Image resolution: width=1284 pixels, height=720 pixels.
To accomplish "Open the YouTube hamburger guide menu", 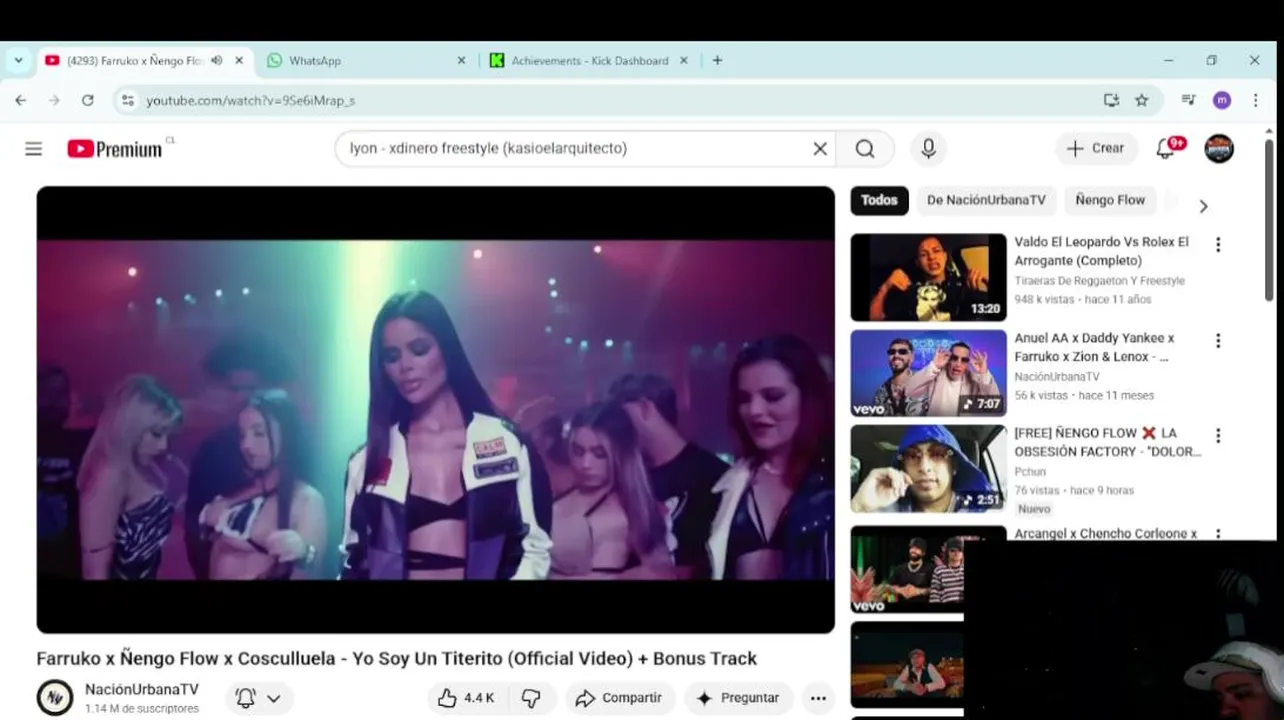I will tap(33, 149).
